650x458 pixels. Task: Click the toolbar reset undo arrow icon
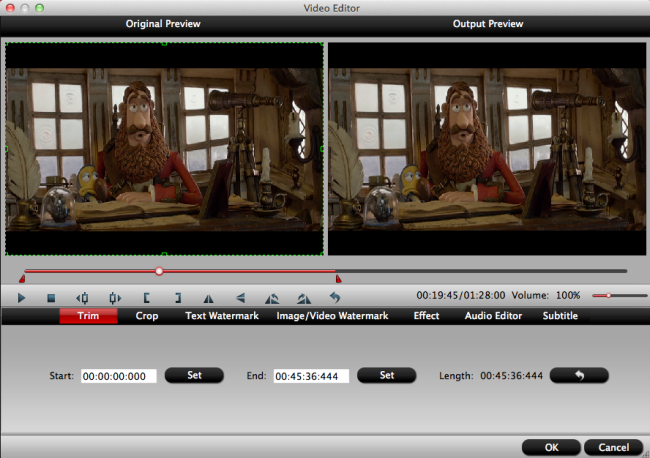335,298
